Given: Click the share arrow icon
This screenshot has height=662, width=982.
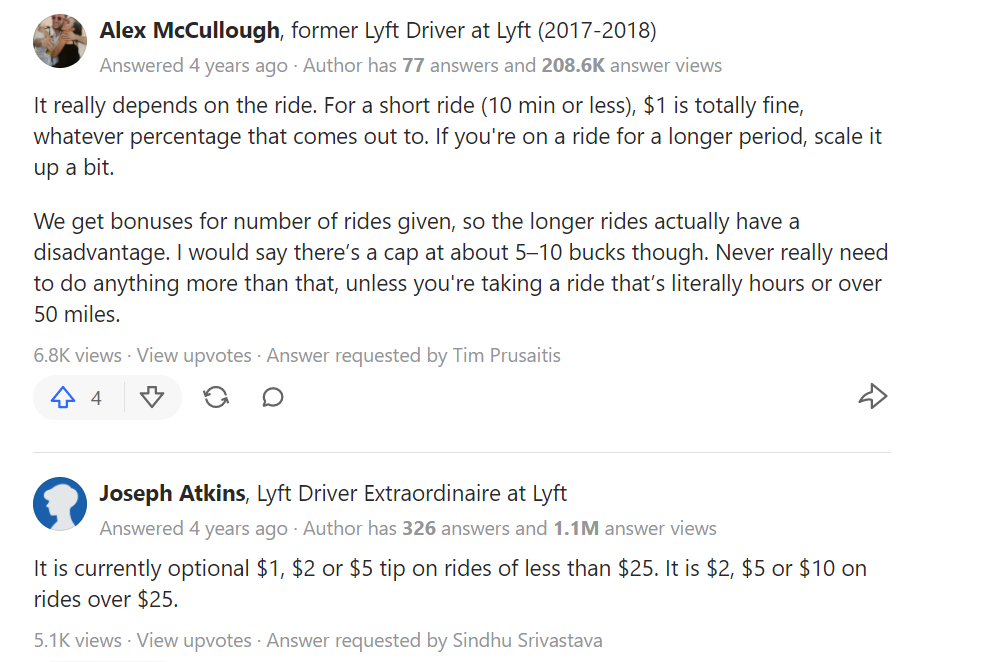Looking at the screenshot, I should pyautogui.click(x=873, y=397).
